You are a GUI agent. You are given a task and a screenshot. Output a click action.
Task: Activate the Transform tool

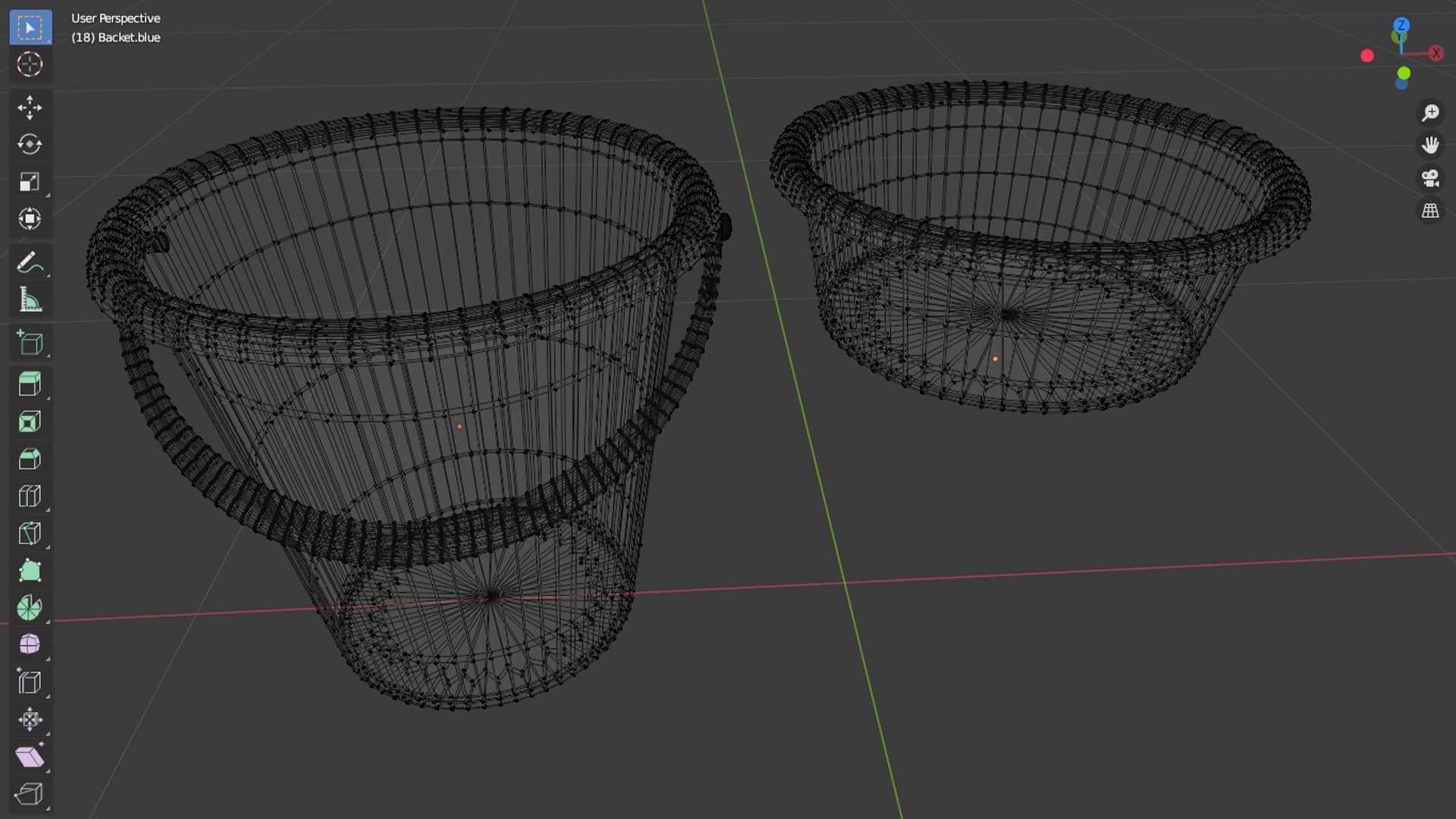tap(30, 219)
